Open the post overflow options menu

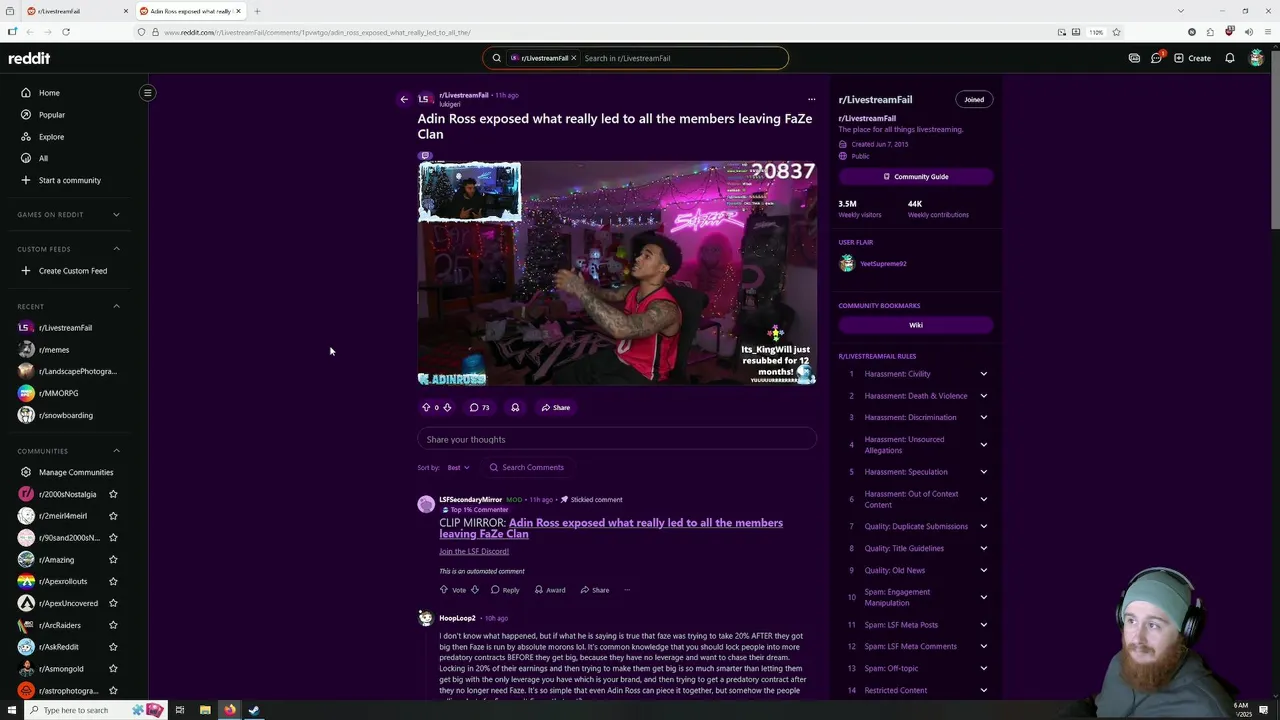pyautogui.click(x=811, y=99)
